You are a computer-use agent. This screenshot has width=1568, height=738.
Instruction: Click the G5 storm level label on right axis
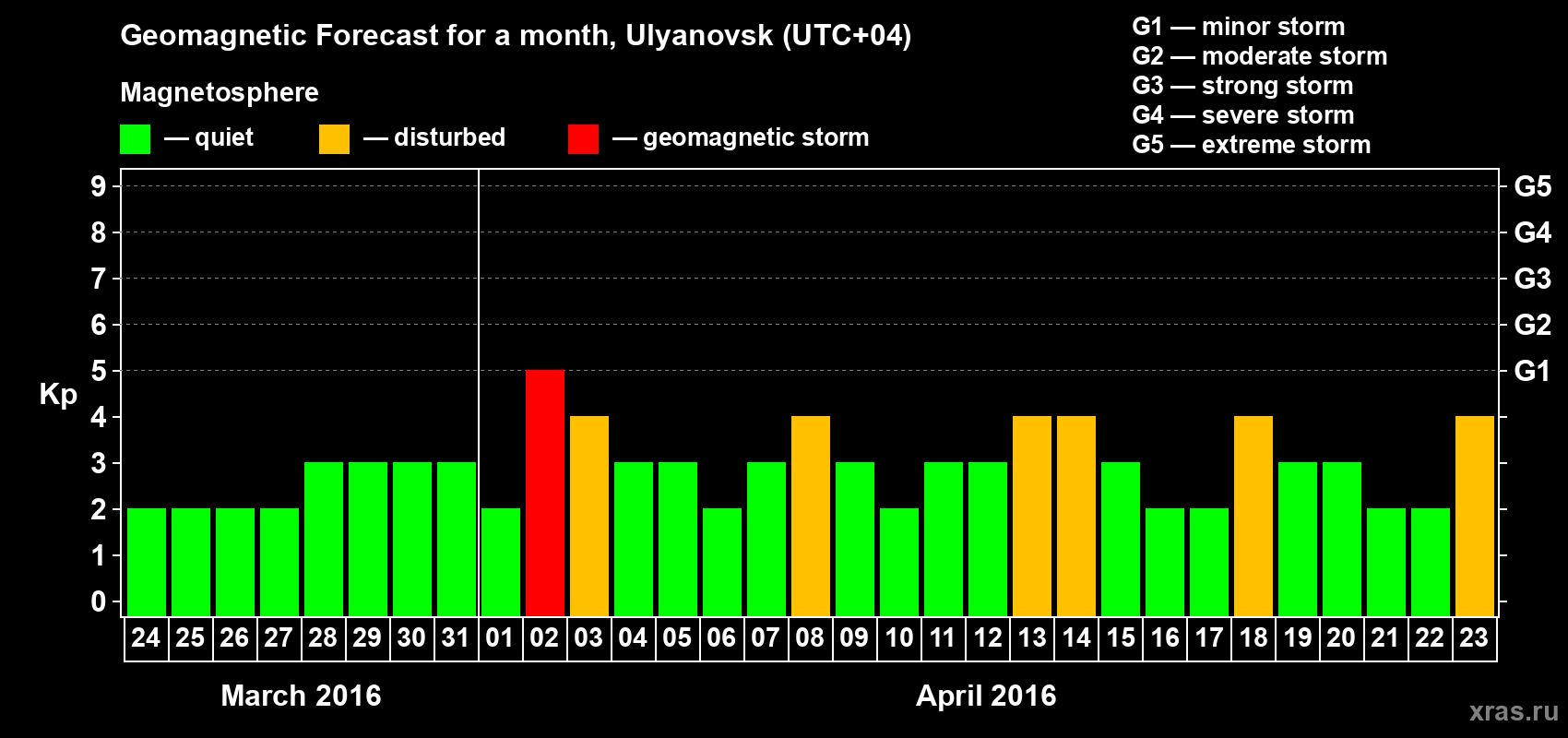[1532, 186]
